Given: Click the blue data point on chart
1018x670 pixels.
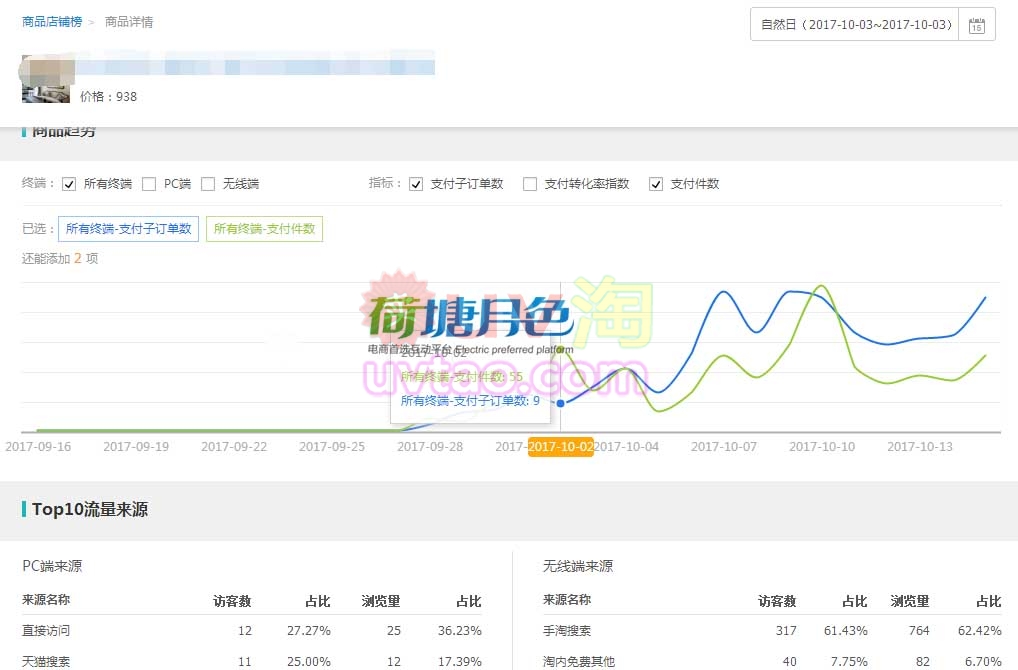Looking at the screenshot, I should pos(560,403).
